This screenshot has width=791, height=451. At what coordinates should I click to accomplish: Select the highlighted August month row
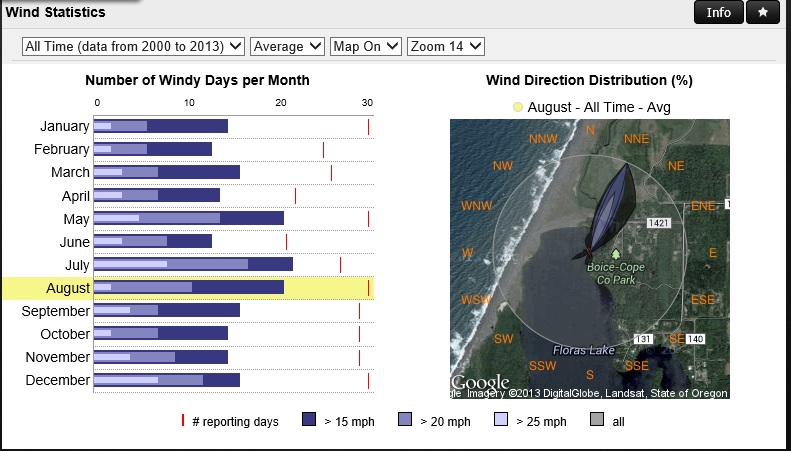click(68, 288)
